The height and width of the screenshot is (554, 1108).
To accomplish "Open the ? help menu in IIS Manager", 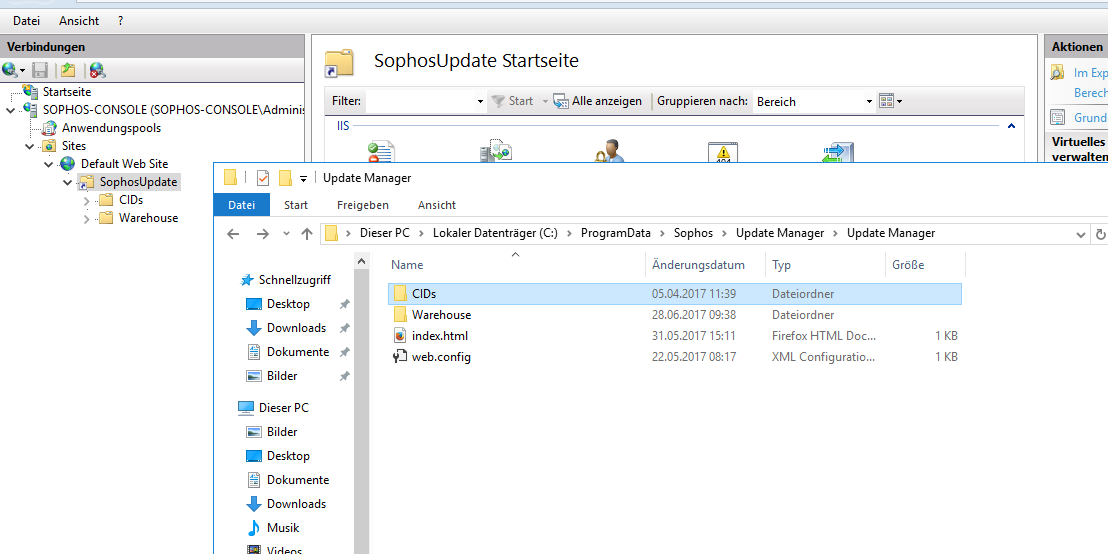I will [x=121, y=20].
